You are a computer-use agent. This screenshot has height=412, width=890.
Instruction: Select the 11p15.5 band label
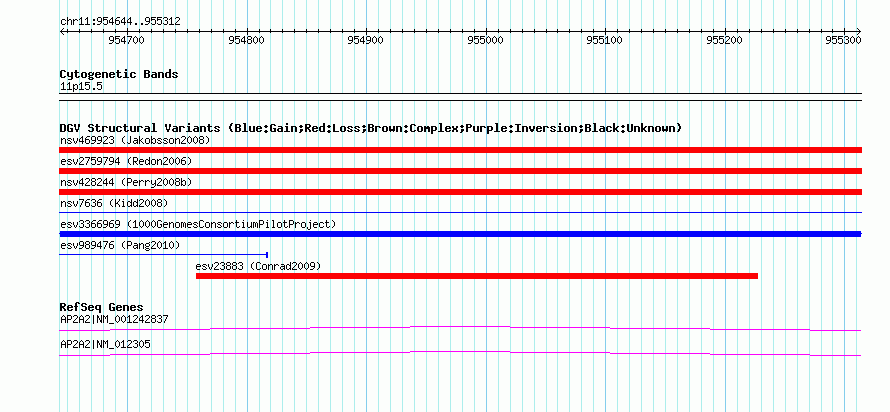pyautogui.click(x=81, y=87)
